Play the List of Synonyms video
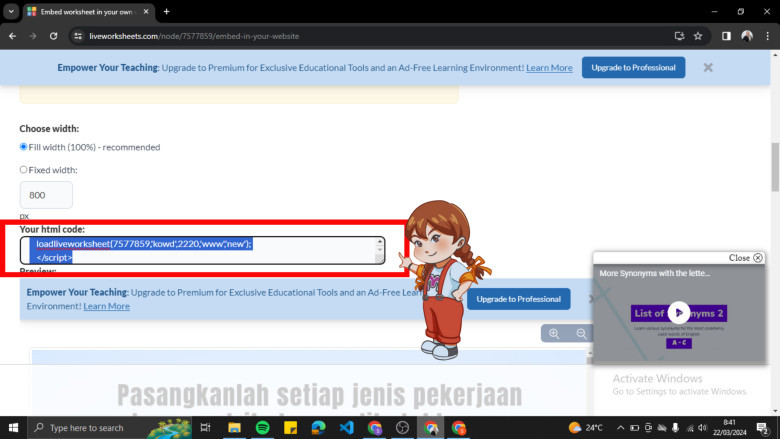 pos(679,313)
